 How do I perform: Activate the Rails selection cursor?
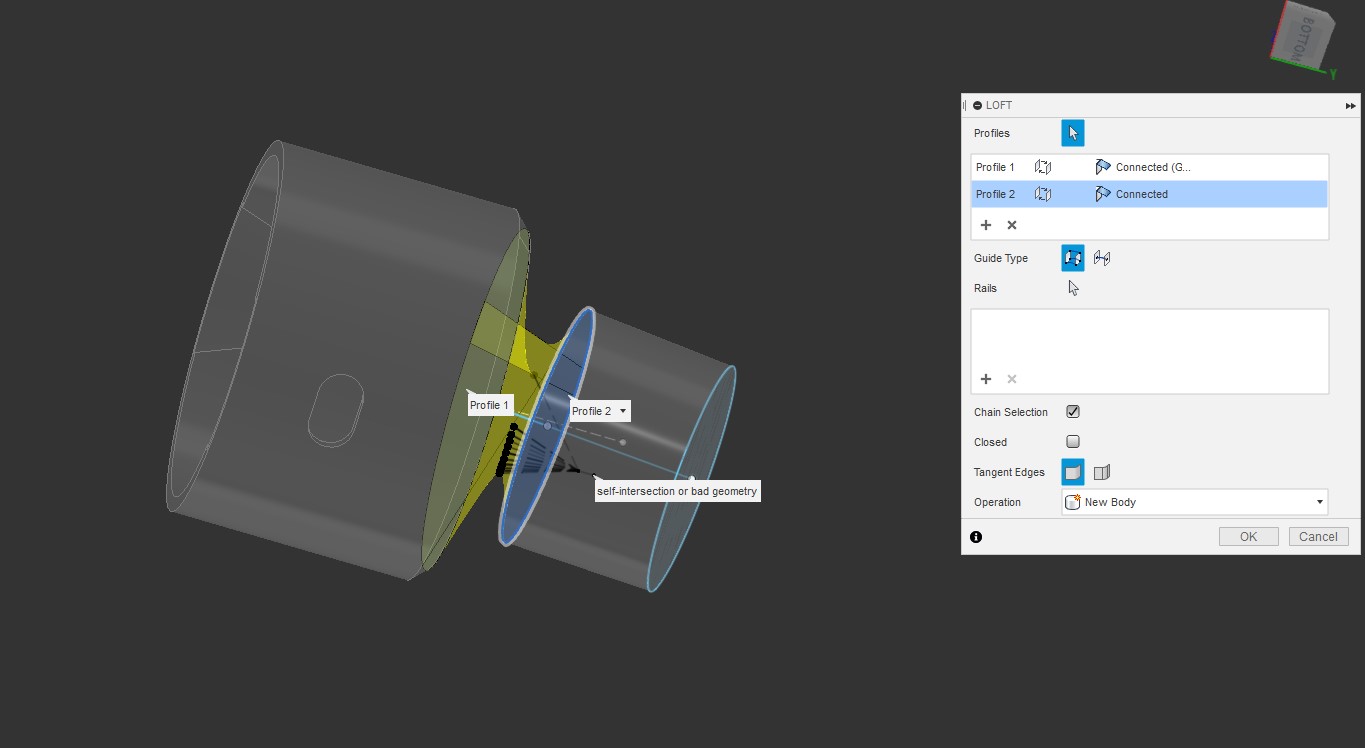click(1073, 288)
